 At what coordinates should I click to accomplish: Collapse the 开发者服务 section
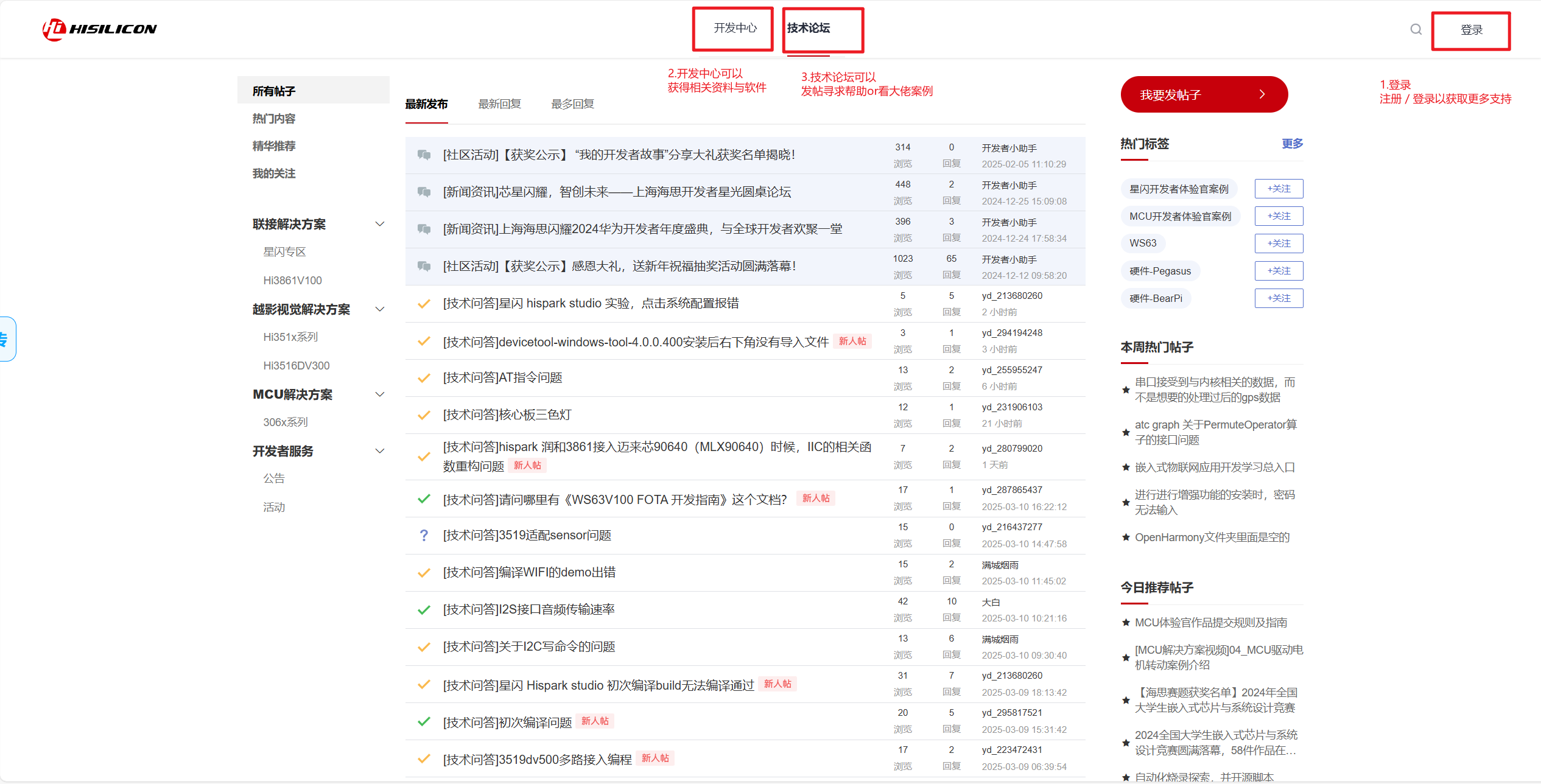(x=380, y=451)
